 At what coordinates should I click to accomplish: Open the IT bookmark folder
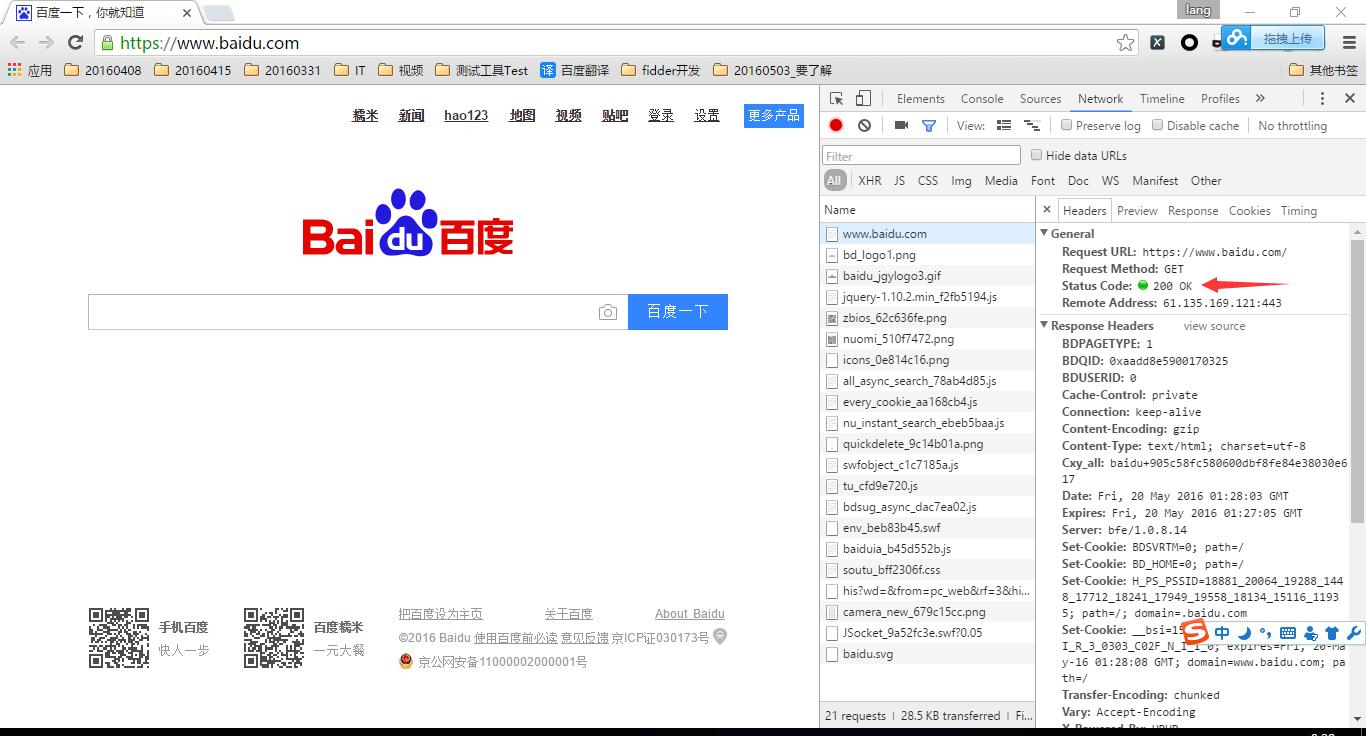pyautogui.click(x=350, y=70)
